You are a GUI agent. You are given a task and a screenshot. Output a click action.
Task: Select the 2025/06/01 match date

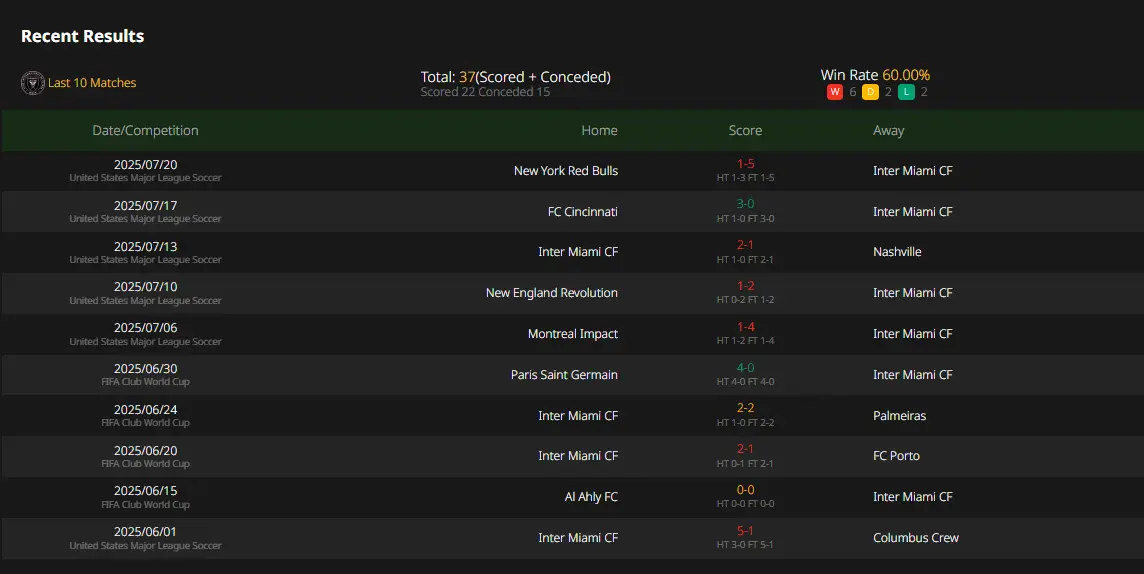(x=145, y=532)
